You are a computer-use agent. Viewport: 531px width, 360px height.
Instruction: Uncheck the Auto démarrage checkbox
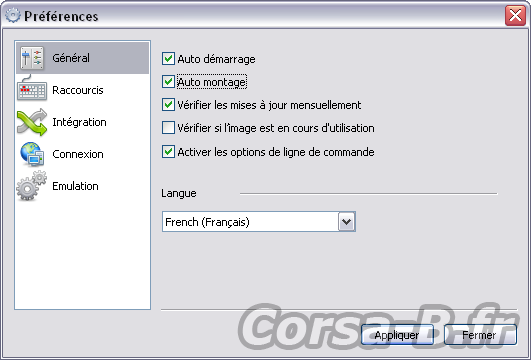168,59
